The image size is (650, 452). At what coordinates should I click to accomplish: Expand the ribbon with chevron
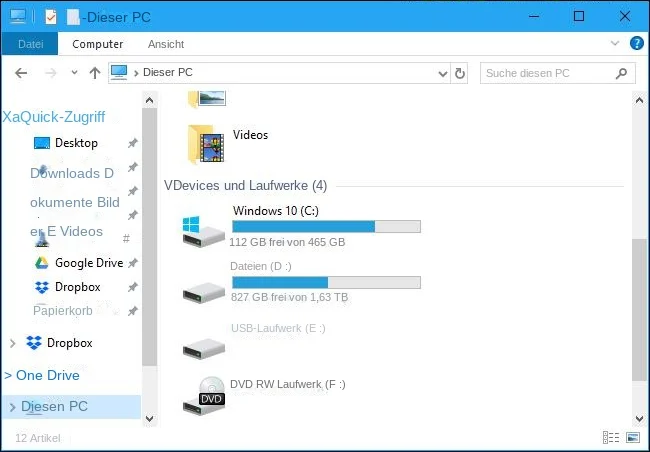(615, 43)
